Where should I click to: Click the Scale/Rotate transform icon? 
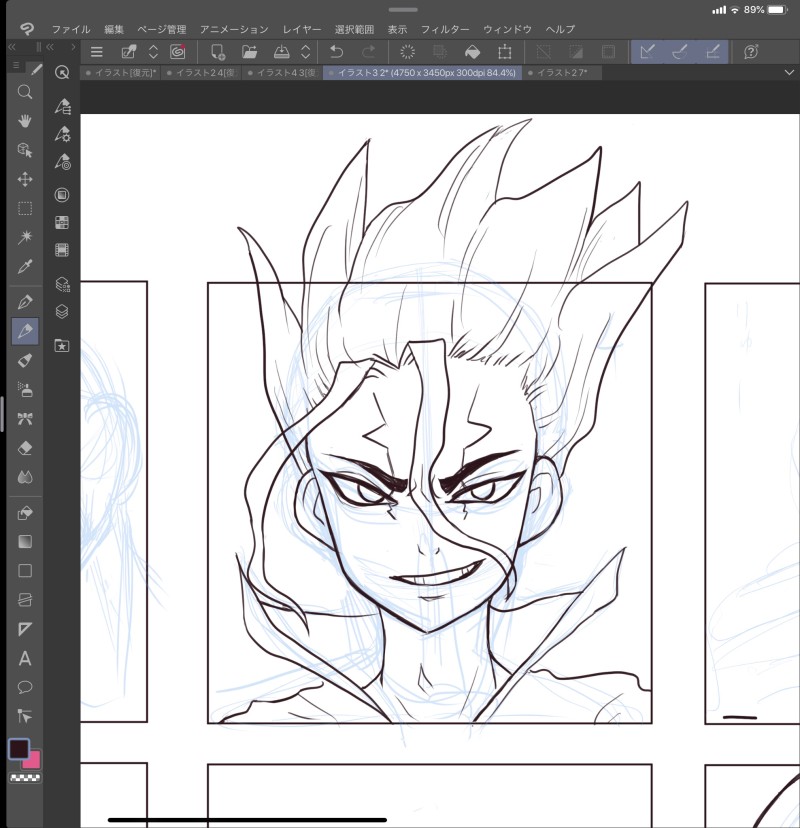[504, 52]
